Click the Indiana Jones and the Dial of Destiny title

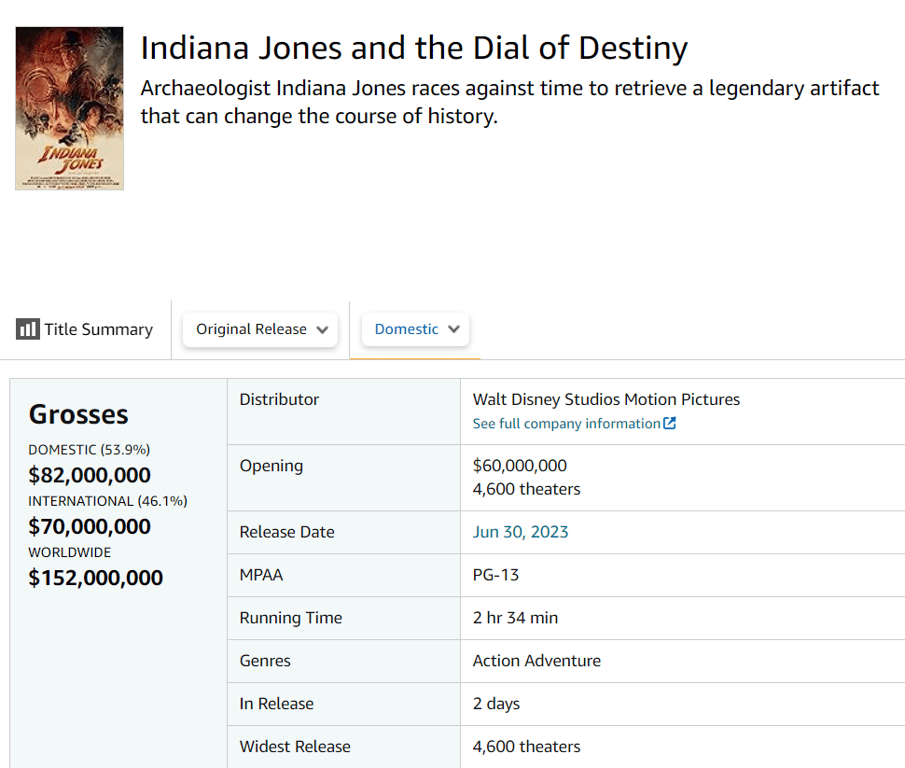click(x=414, y=48)
